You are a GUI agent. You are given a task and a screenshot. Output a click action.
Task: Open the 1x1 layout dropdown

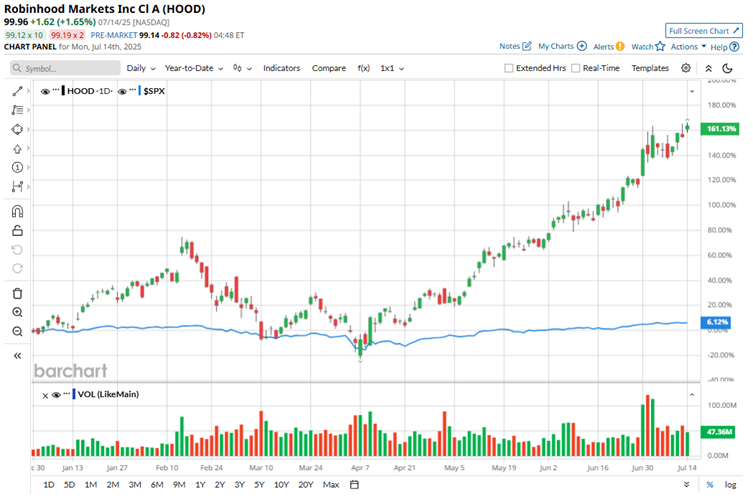(x=392, y=68)
